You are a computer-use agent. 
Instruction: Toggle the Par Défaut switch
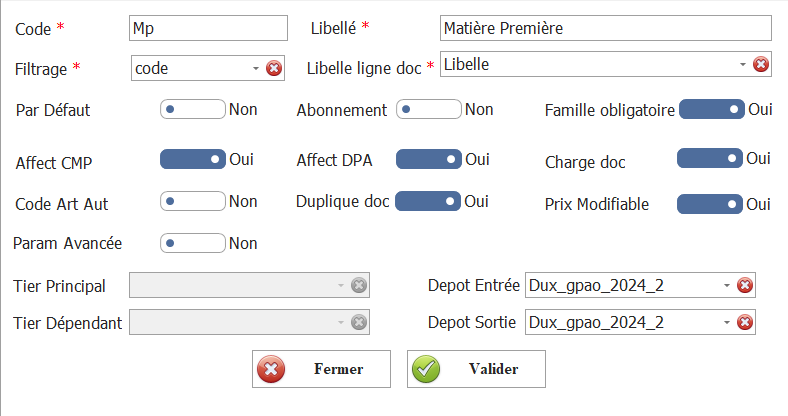point(193,109)
